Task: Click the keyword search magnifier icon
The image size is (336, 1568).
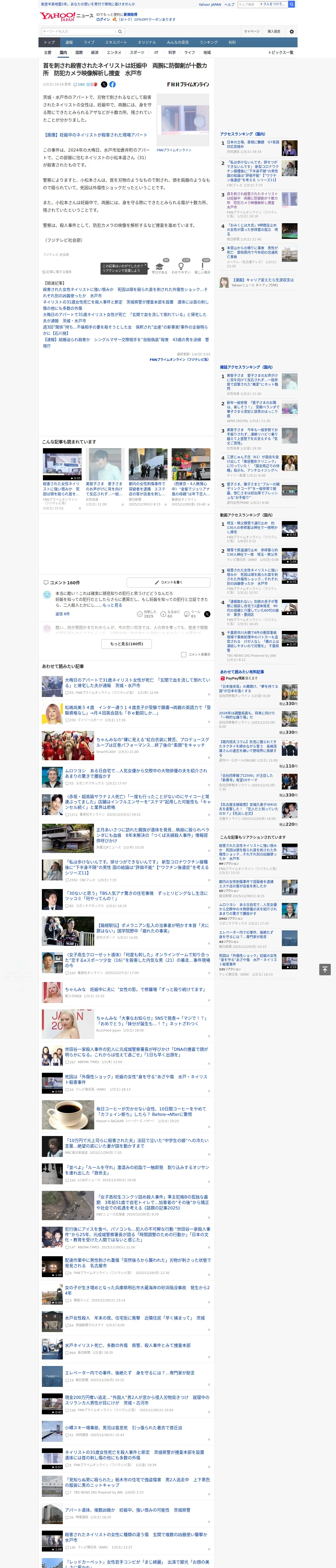Action: tap(120, 32)
